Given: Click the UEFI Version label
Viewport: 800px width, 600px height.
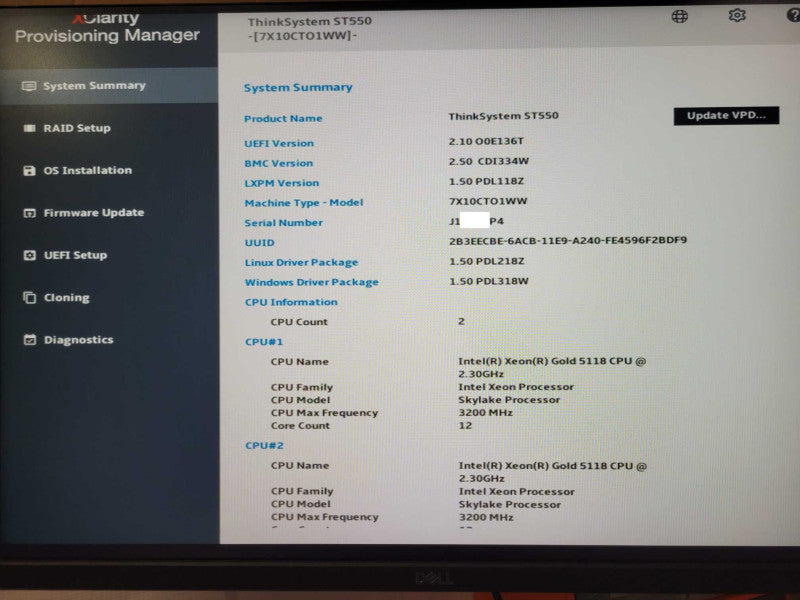Looking at the screenshot, I should [279, 144].
